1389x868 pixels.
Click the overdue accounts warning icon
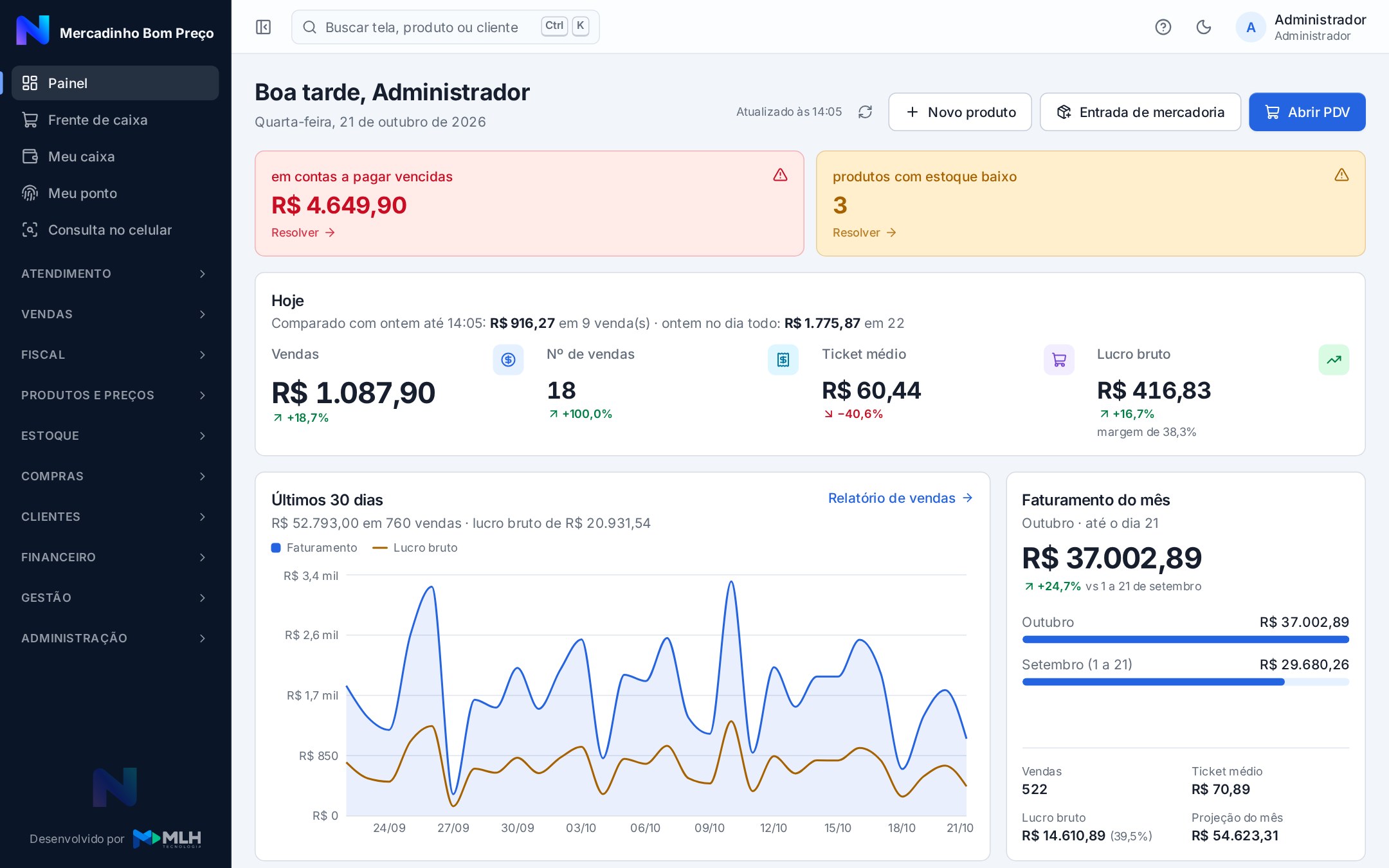point(780,175)
